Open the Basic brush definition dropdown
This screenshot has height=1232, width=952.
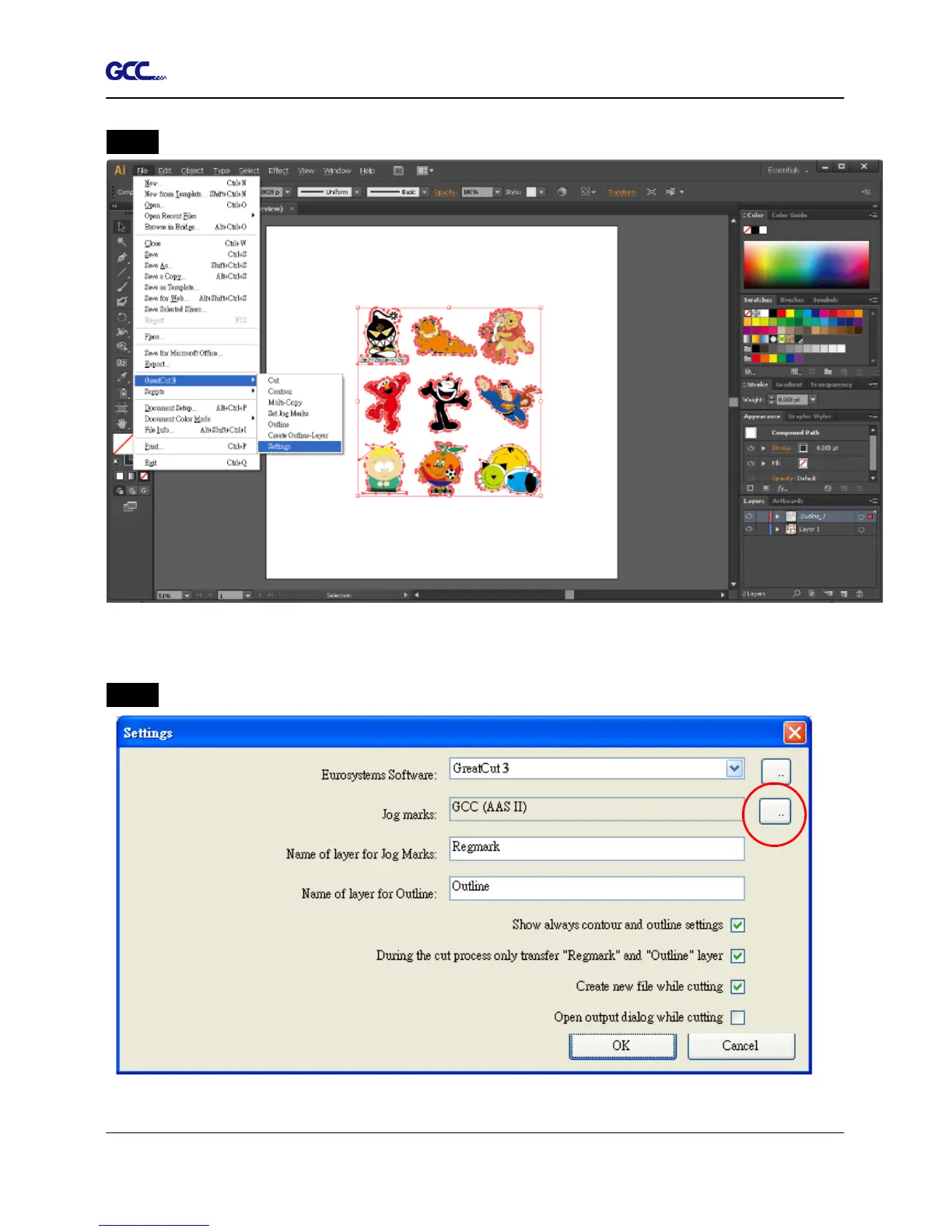[x=425, y=191]
